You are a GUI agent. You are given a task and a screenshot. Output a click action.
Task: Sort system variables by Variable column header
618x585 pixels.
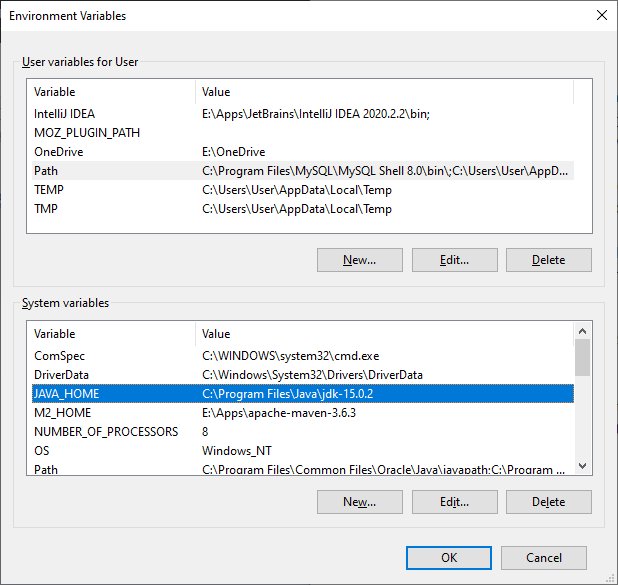[x=110, y=334]
